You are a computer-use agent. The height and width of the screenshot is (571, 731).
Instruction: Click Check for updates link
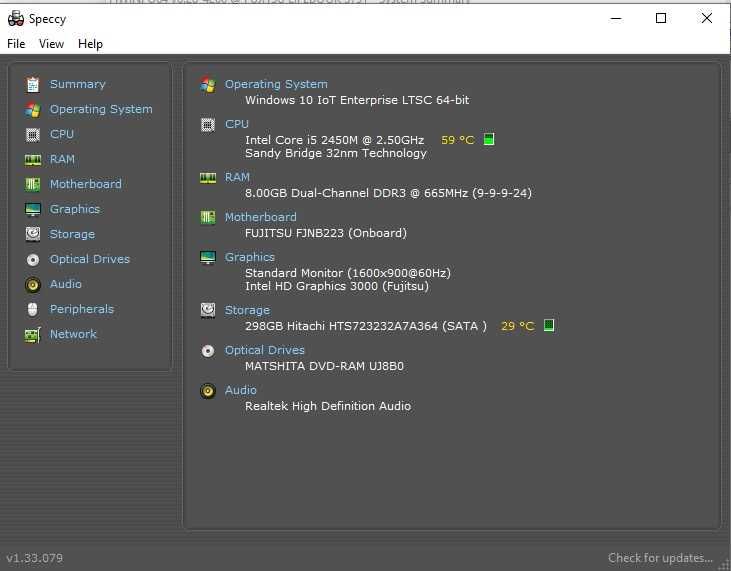click(x=660, y=558)
